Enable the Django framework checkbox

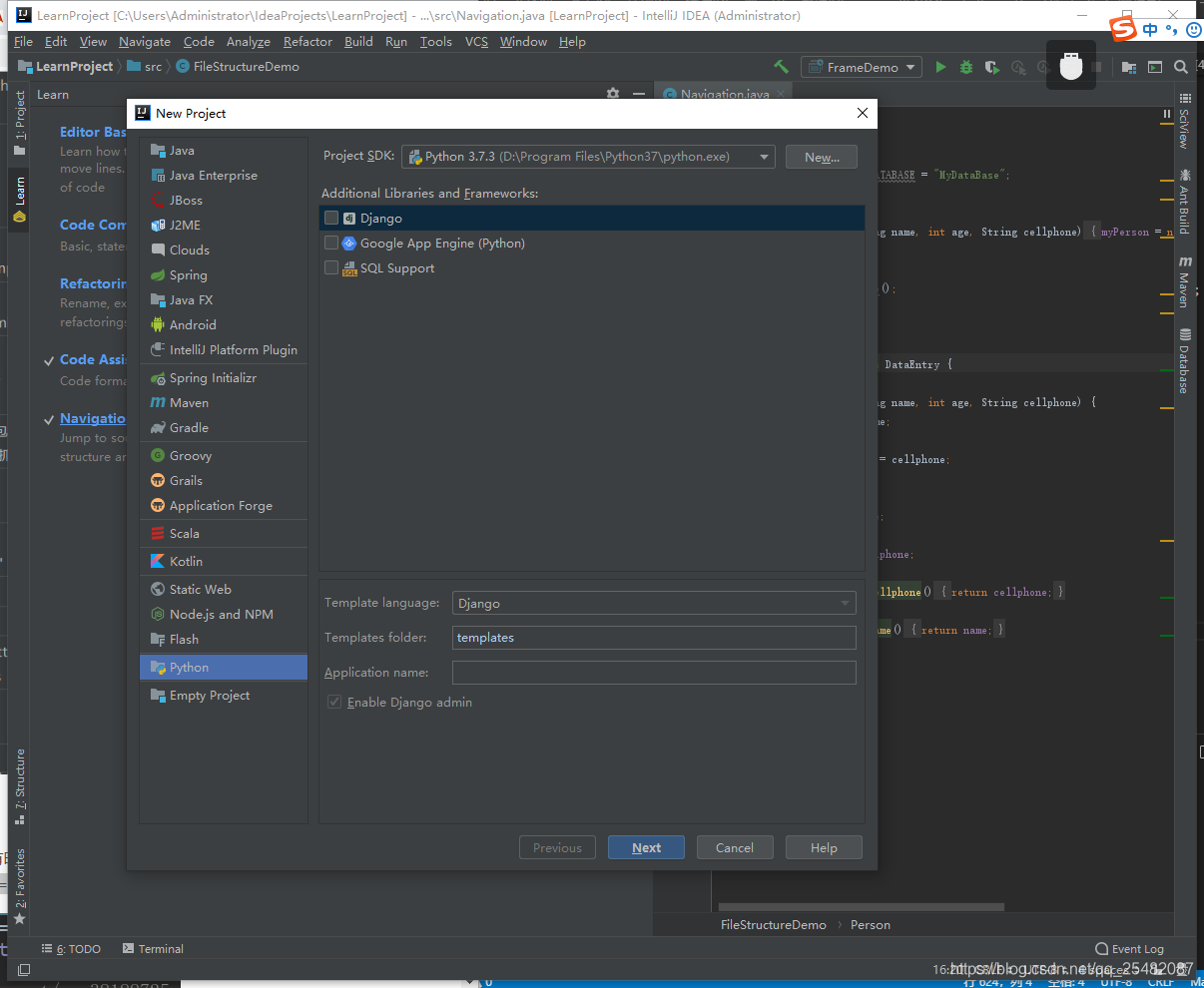[331, 218]
